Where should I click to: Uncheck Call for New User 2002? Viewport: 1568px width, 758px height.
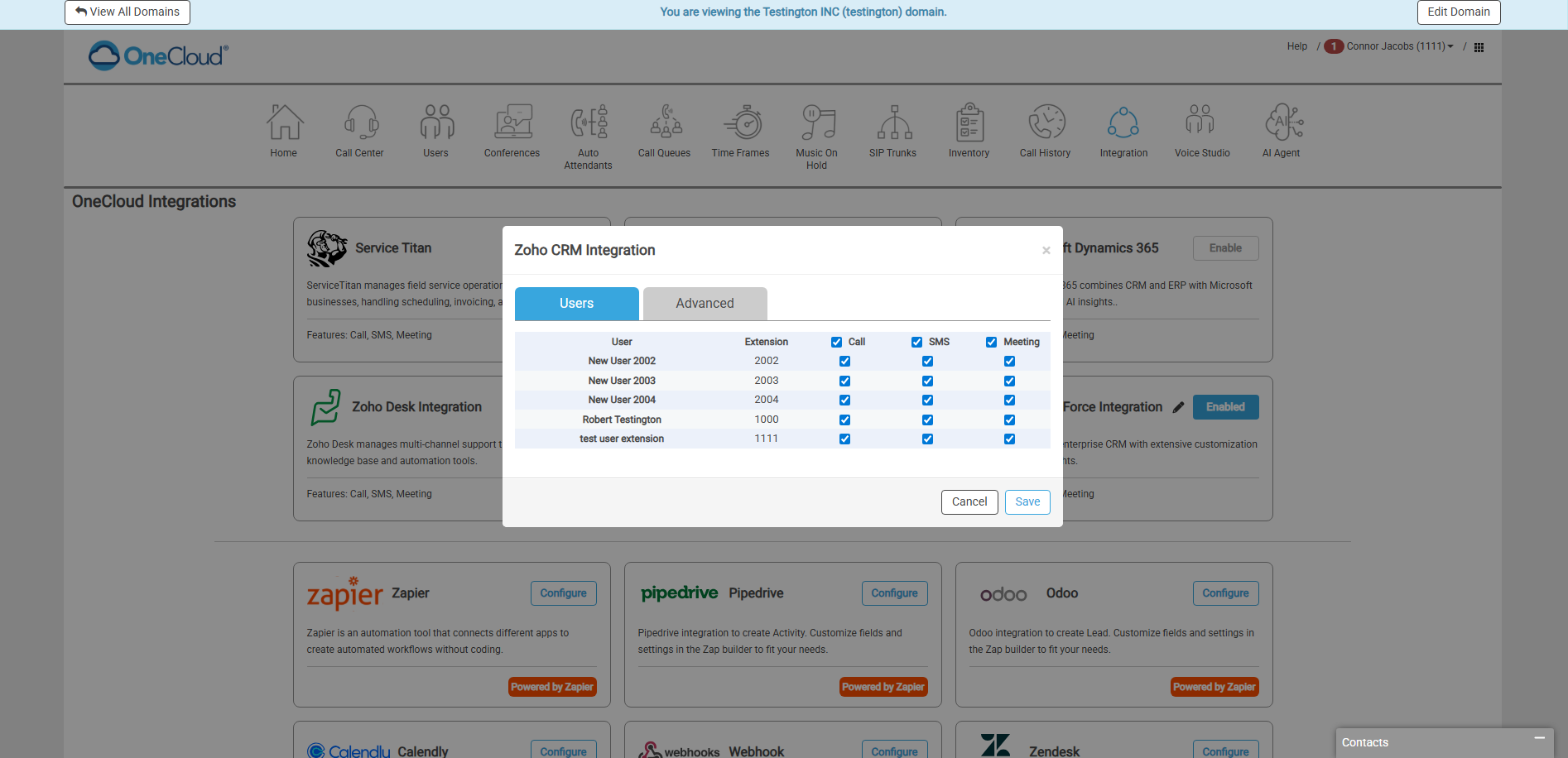pos(844,362)
